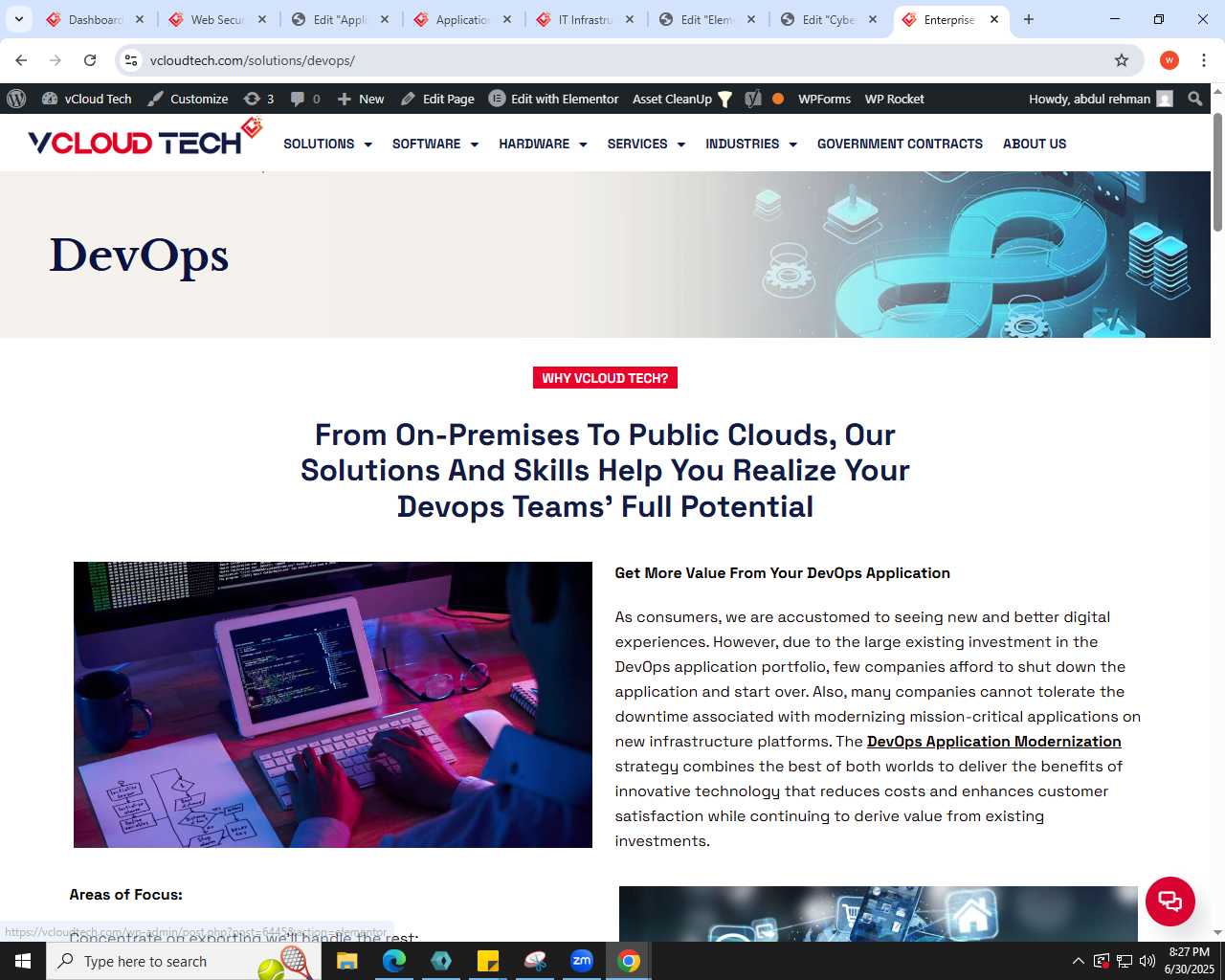
Task: Open the vCloud Tech dashboard link
Action: coord(87,99)
